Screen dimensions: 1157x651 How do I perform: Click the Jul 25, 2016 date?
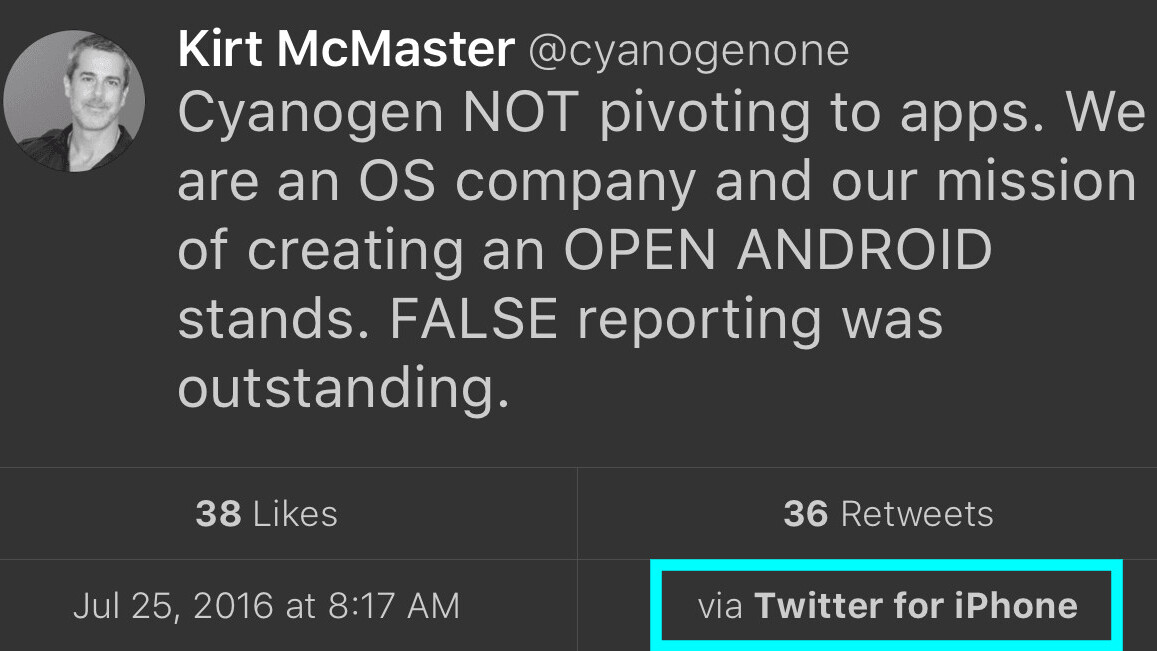click(172, 606)
